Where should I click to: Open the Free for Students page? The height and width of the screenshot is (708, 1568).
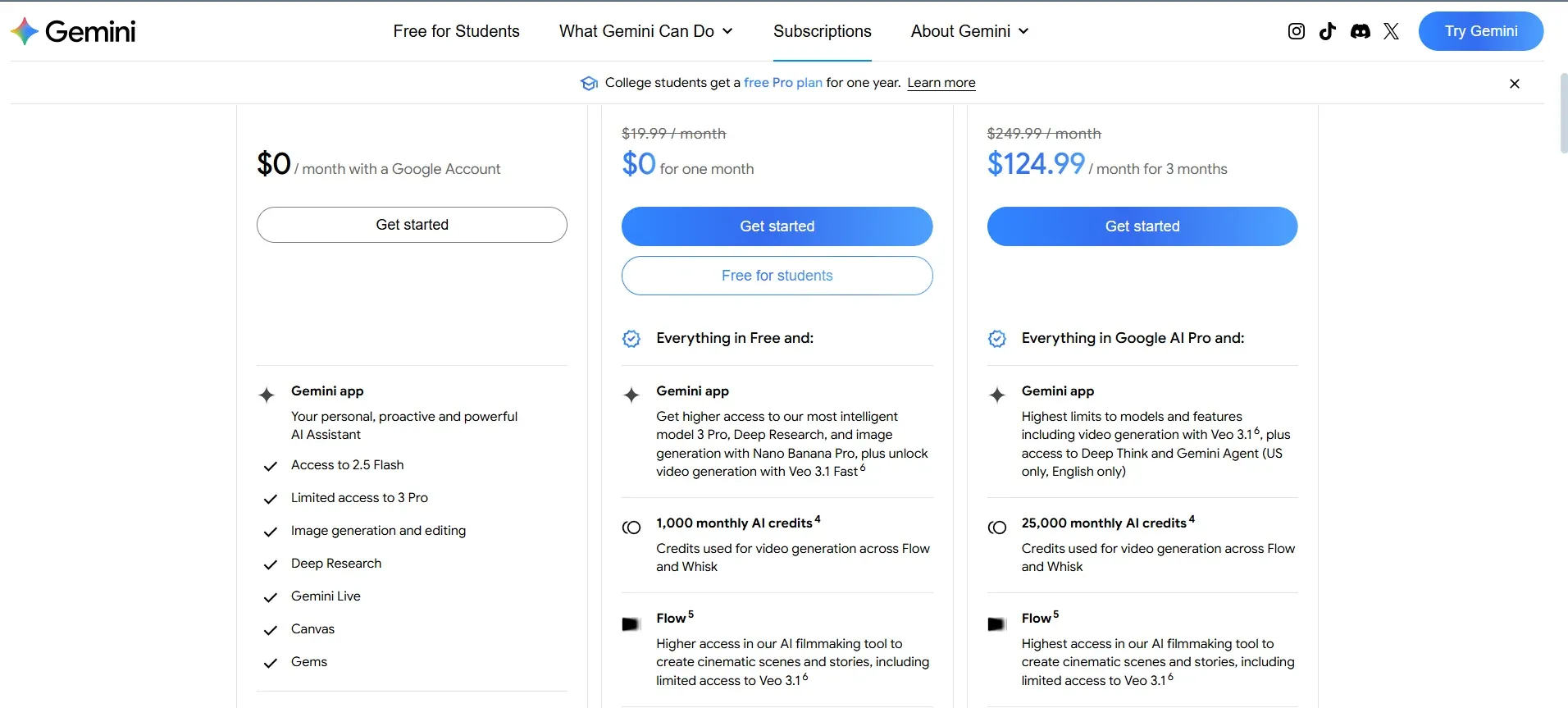point(456,31)
